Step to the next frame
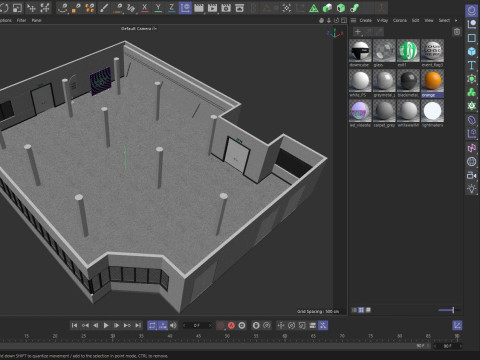The image size is (480, 360). click(117, 325)
